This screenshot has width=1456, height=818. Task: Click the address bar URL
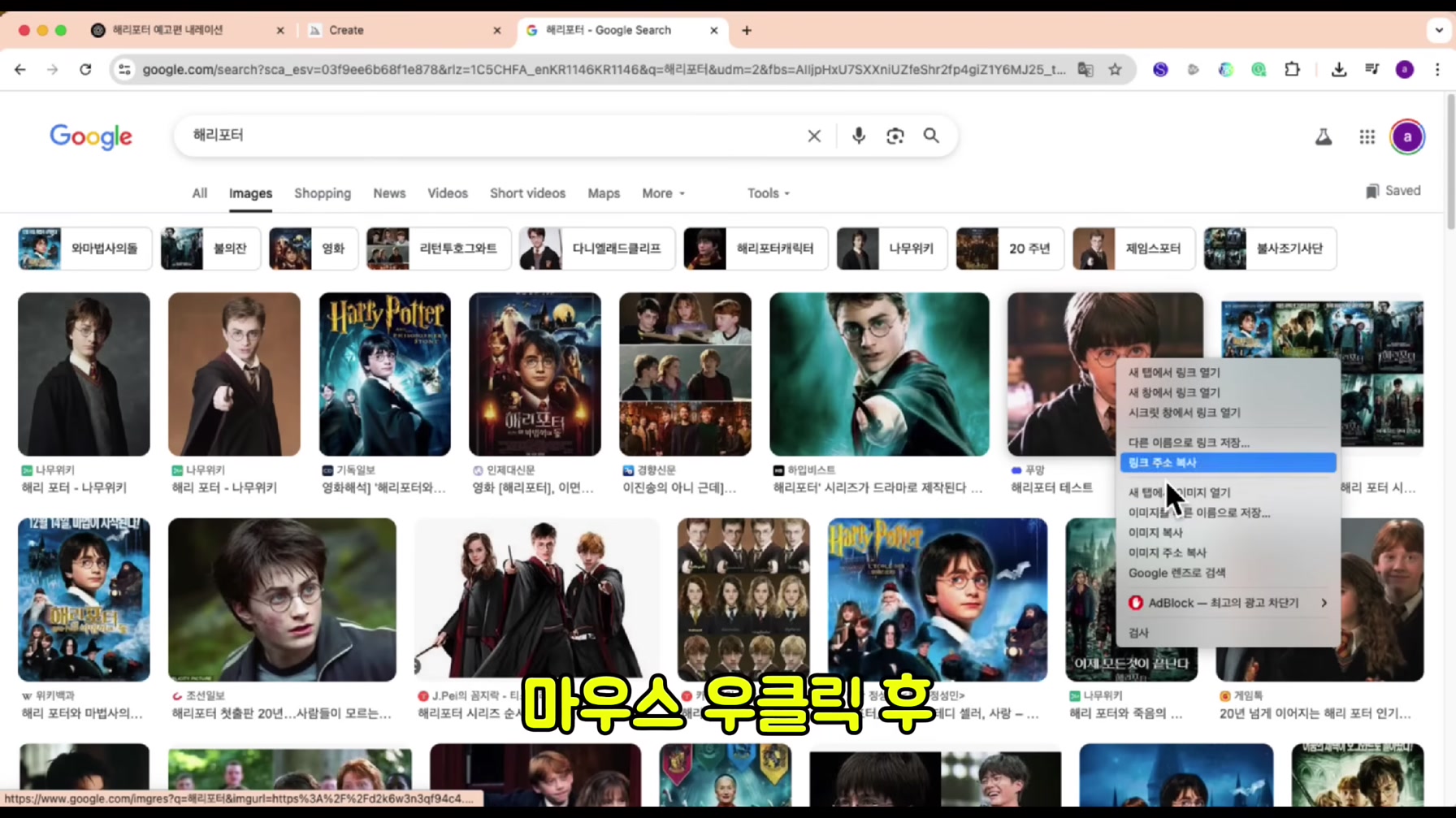[604, 70]
